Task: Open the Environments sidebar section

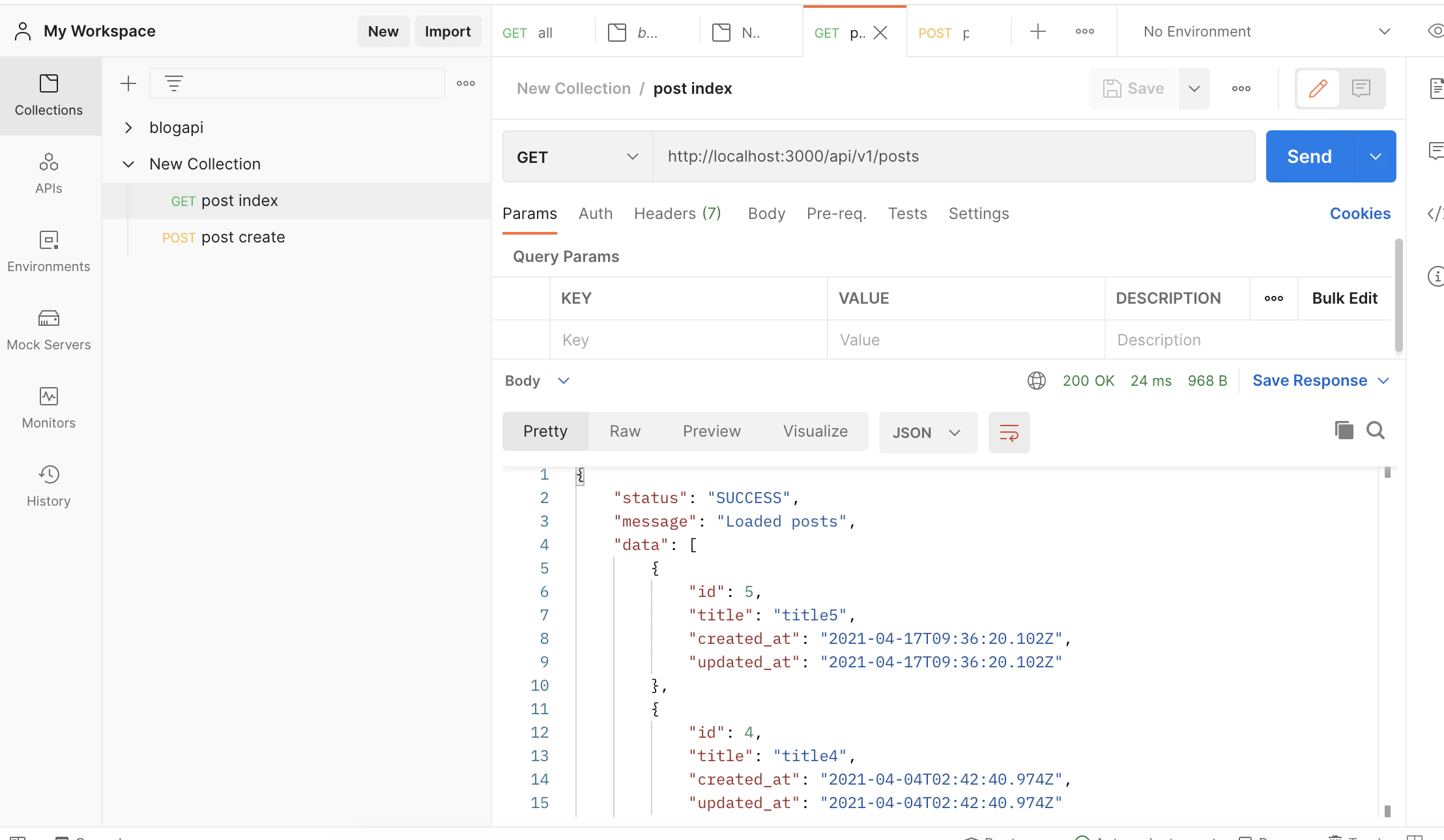Action: tap(49, 252)
